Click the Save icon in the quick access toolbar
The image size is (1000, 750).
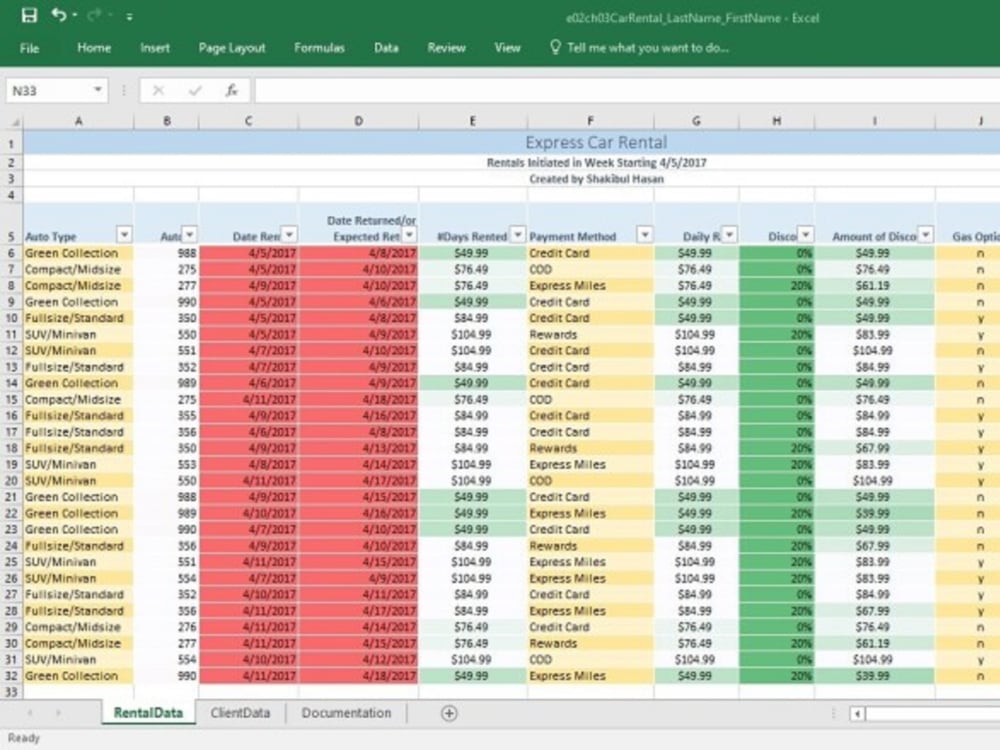pyautogui.click(x=29, y=15)
